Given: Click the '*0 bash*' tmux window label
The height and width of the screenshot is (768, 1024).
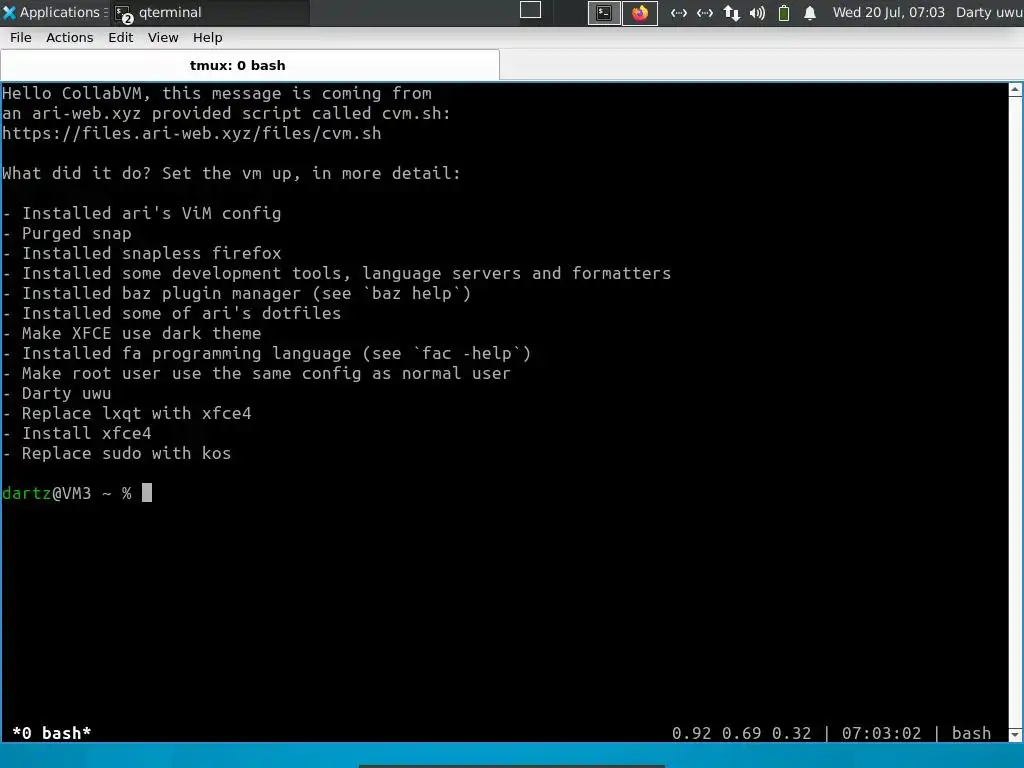Looking at the screenshot, I should point(52,733).
